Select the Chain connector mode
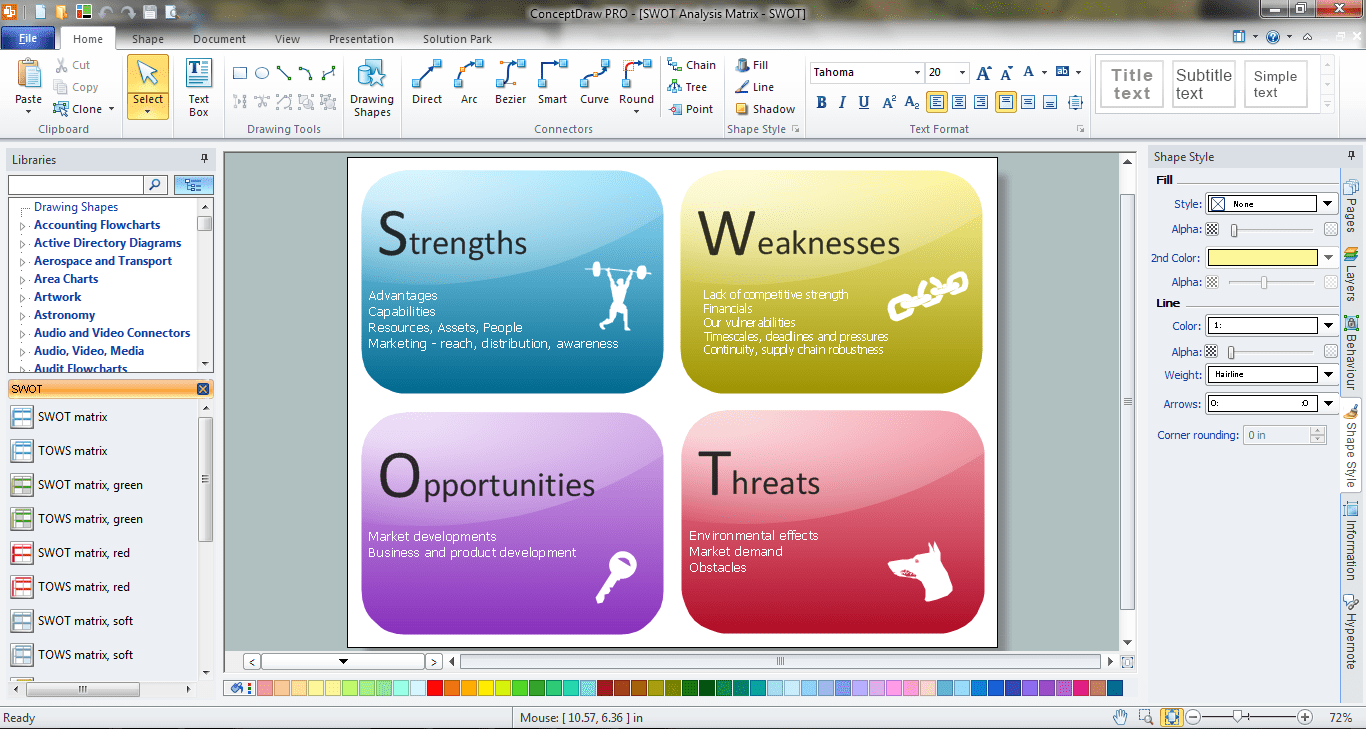Screen dimensions: 1366x729 (692, 63)
